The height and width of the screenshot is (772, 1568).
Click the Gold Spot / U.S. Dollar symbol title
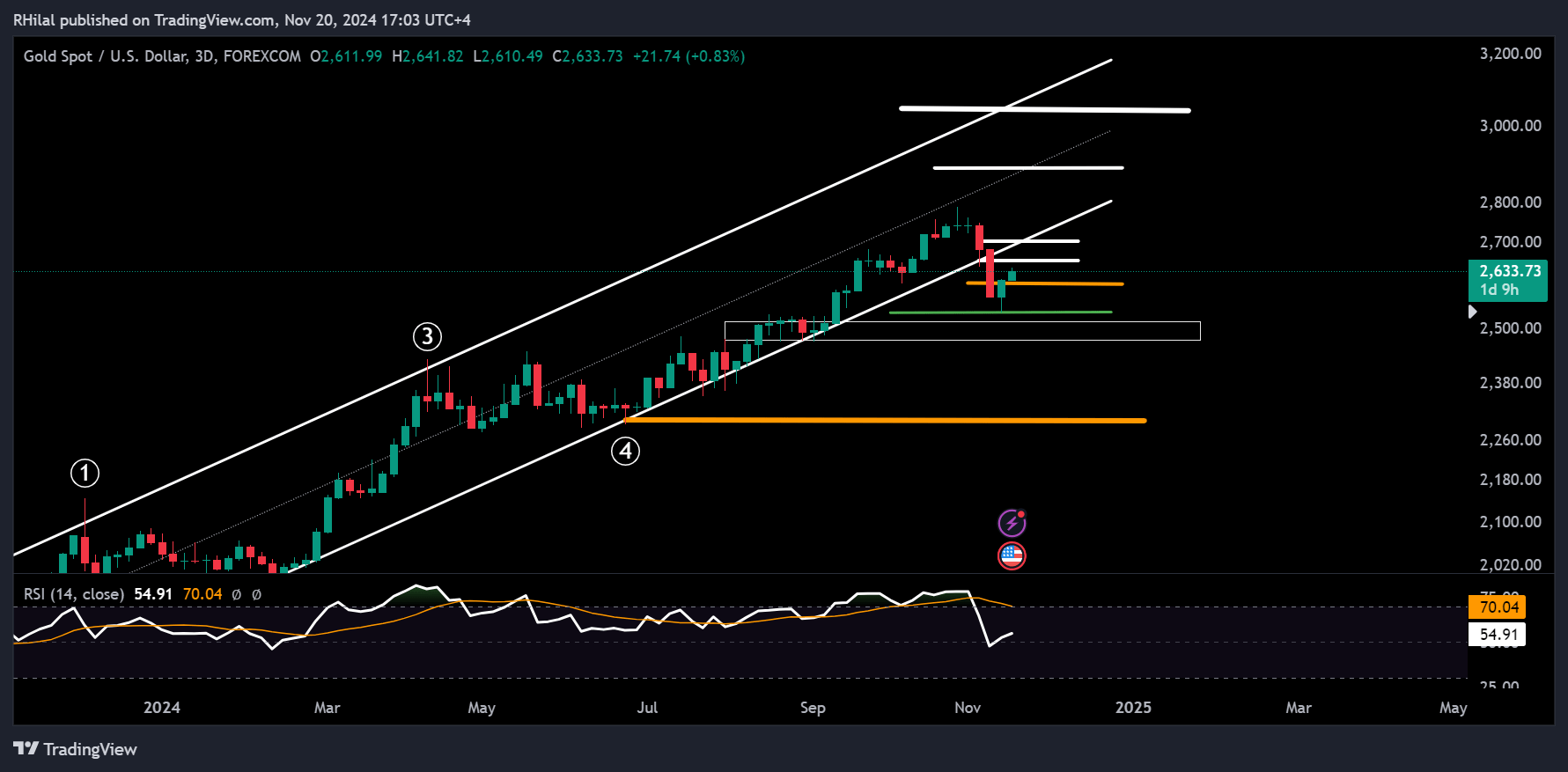(162, 56)
